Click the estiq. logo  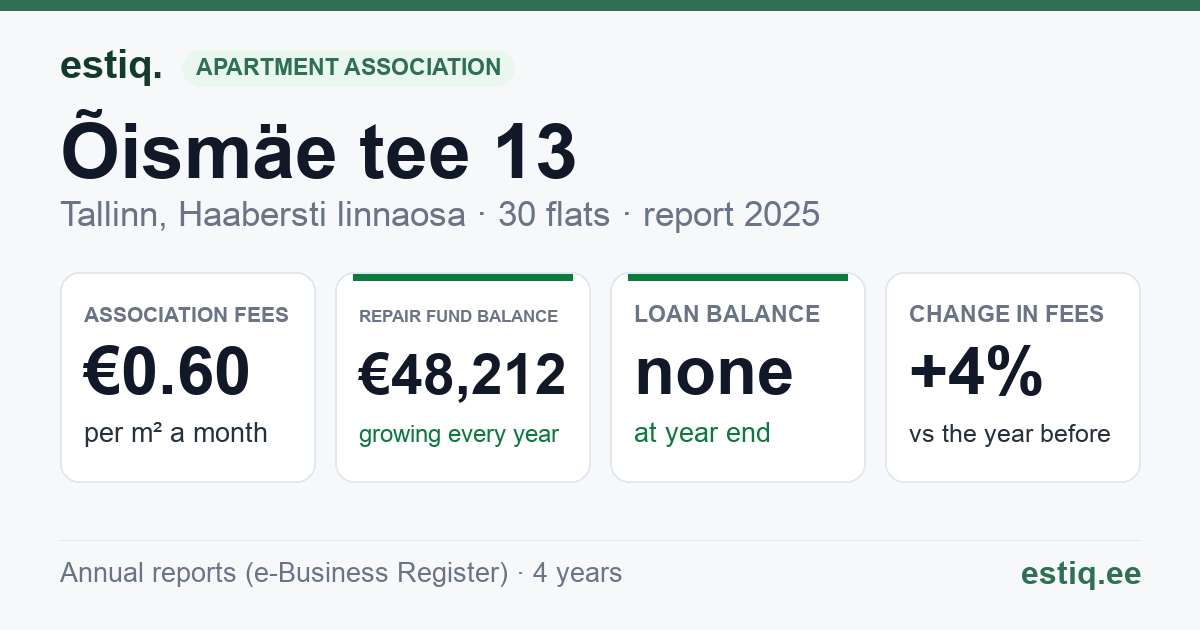coord(111,66)
